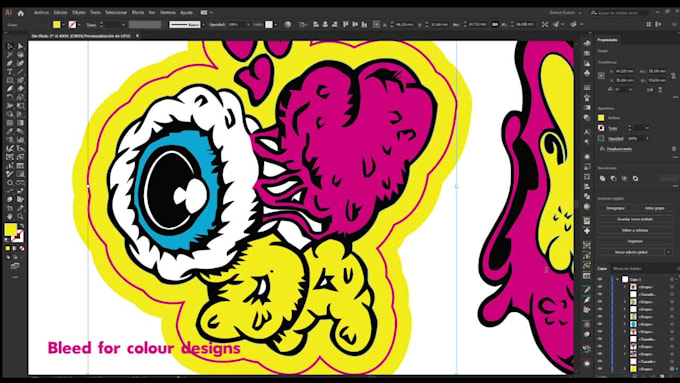The height and width of the screenshot is (383, 680).
Task: Click the Transform panel icon in control bar
Action: (376, 25)
